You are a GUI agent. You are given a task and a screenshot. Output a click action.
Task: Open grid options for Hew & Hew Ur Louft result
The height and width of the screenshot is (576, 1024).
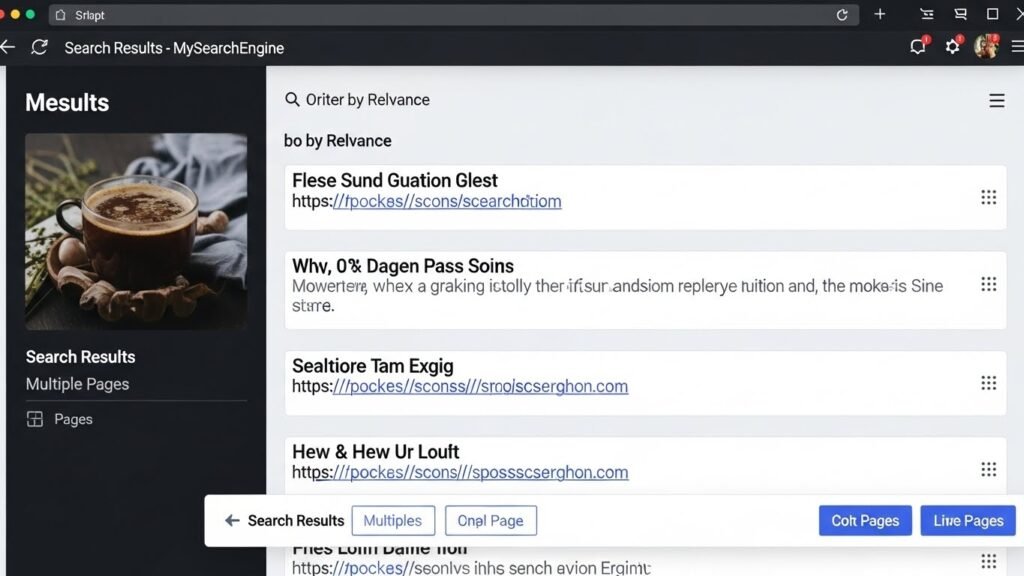click(988, 469)
